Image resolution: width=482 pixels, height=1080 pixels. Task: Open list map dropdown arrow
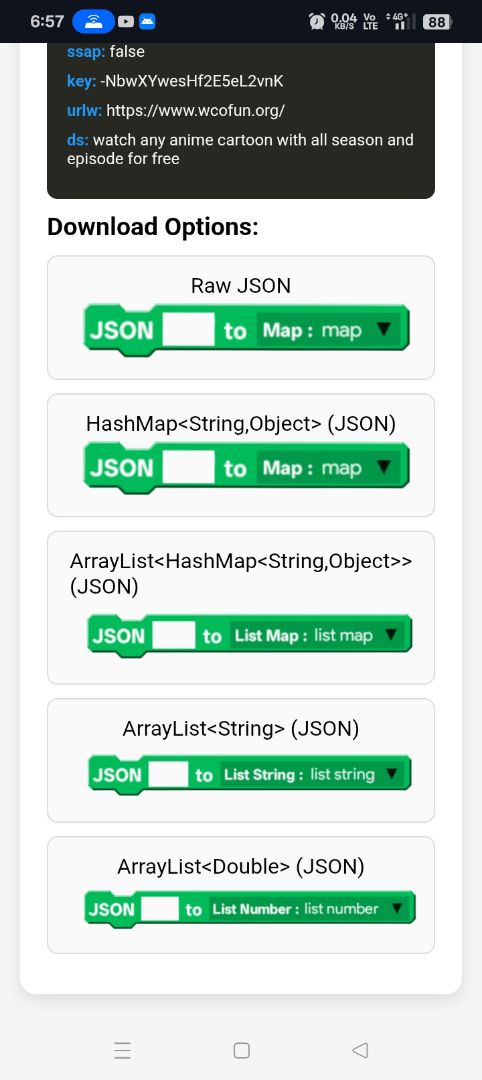(391, 635)
